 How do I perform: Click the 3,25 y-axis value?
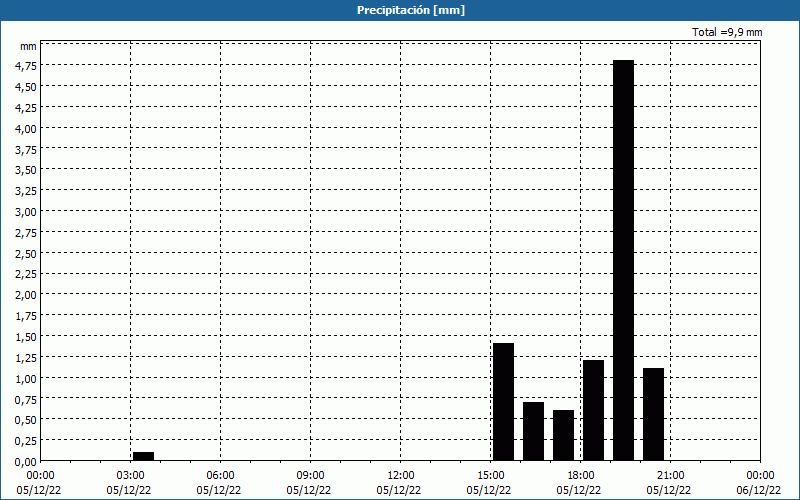(25, 191)
